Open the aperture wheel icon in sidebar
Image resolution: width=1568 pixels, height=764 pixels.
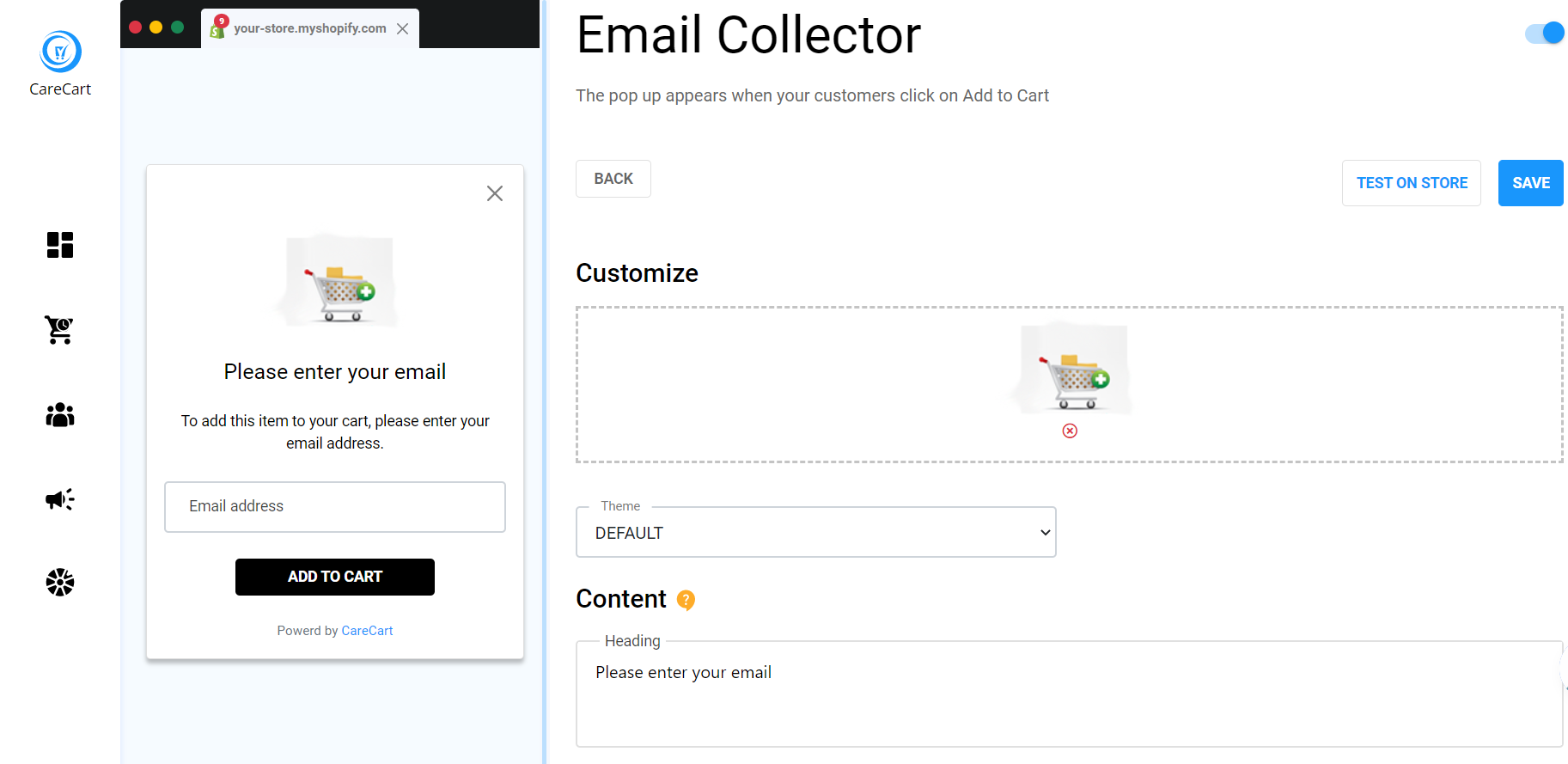(x=60, y=583)
